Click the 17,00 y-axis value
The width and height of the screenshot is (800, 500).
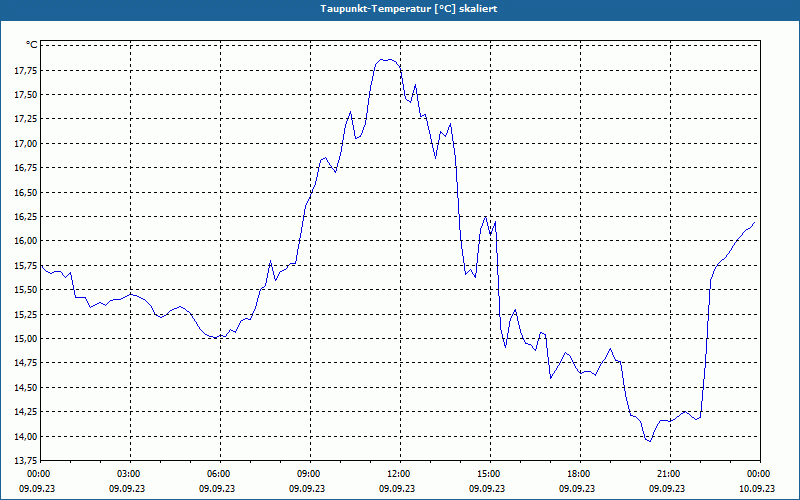[x=26, y=144]
